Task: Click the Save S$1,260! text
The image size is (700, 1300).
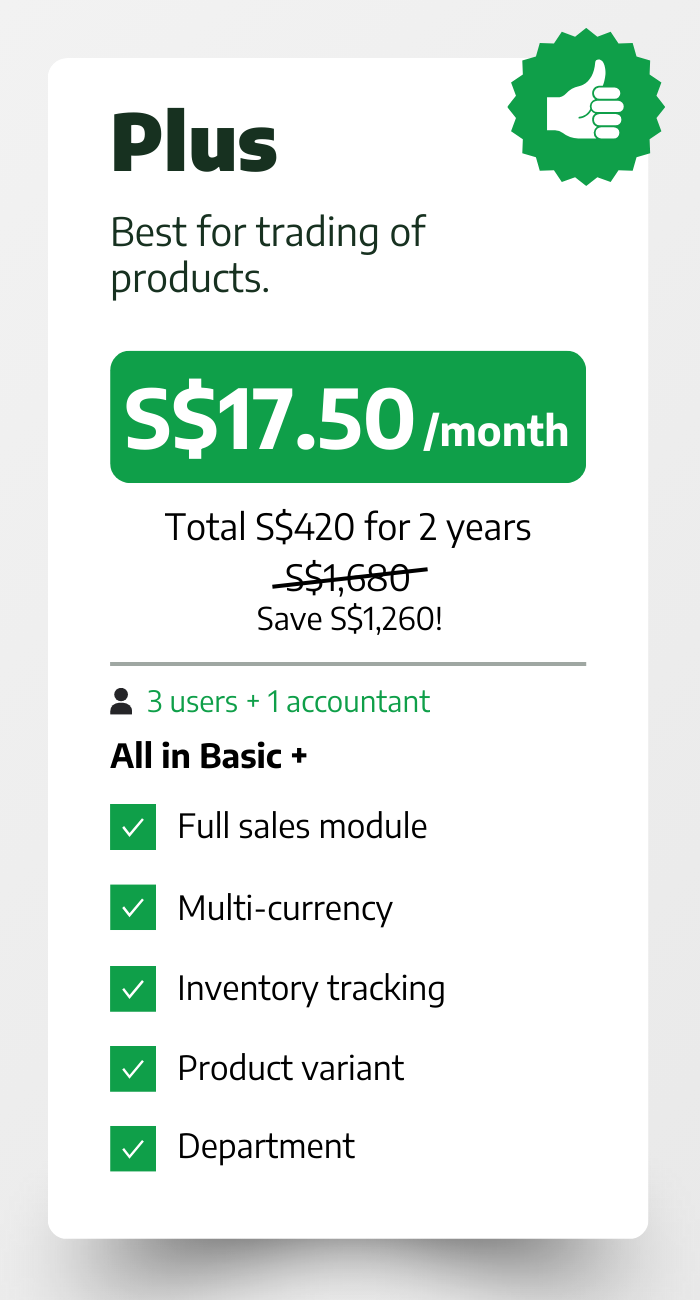Action: click(349, 619)
